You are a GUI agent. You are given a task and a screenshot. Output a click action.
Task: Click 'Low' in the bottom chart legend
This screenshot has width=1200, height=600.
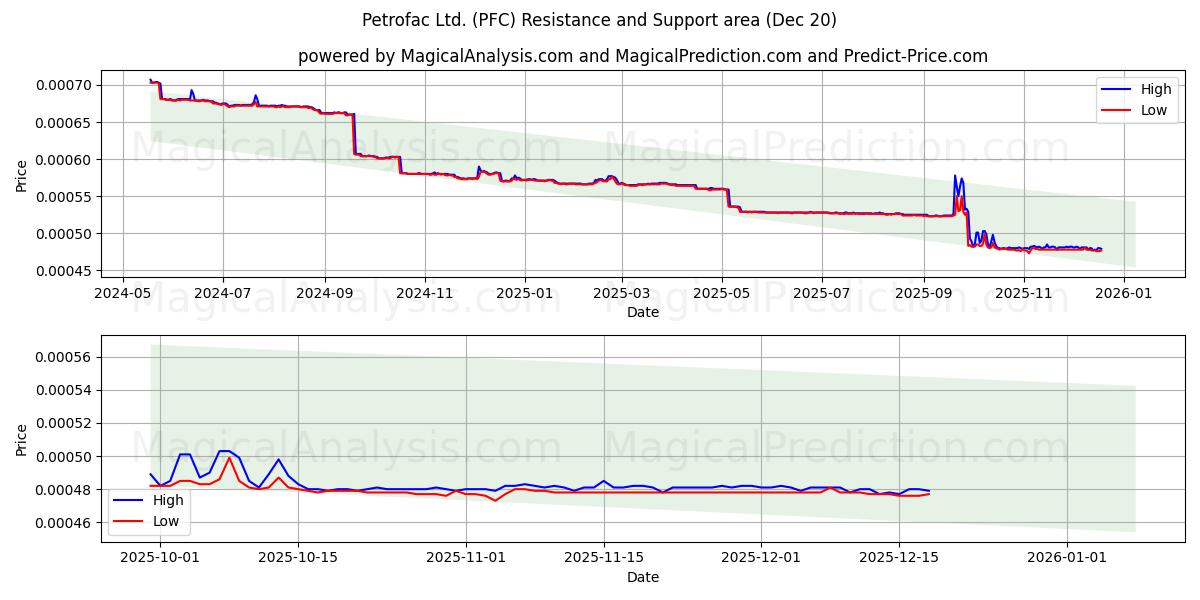[x=166, y=520]
